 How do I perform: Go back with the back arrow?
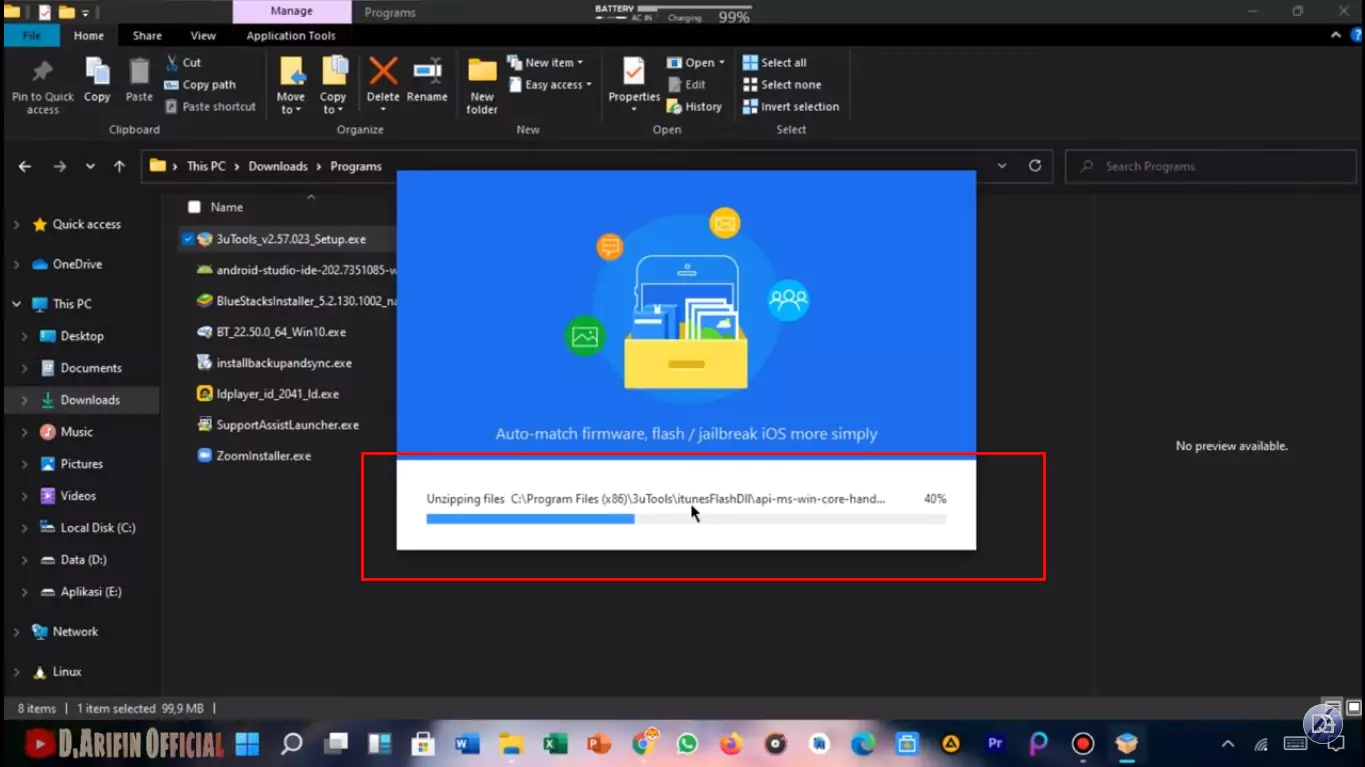tap(25, 166)
